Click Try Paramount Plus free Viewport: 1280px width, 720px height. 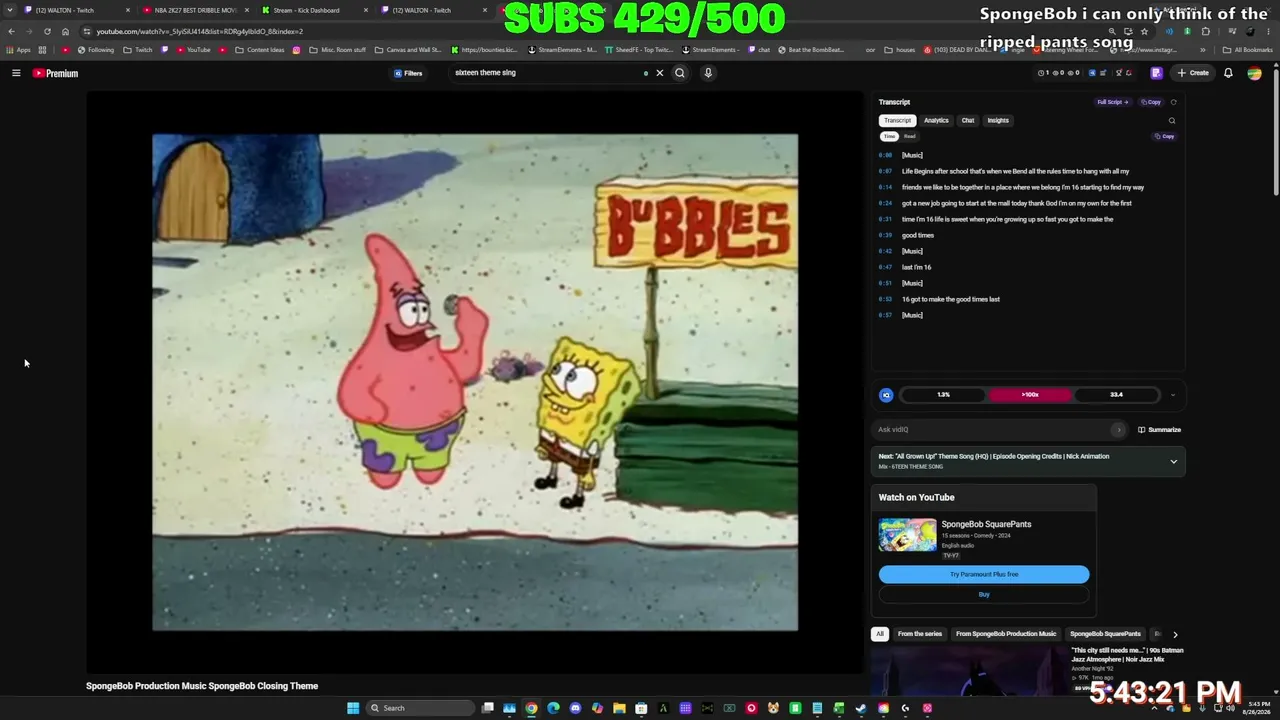[984, 575]
